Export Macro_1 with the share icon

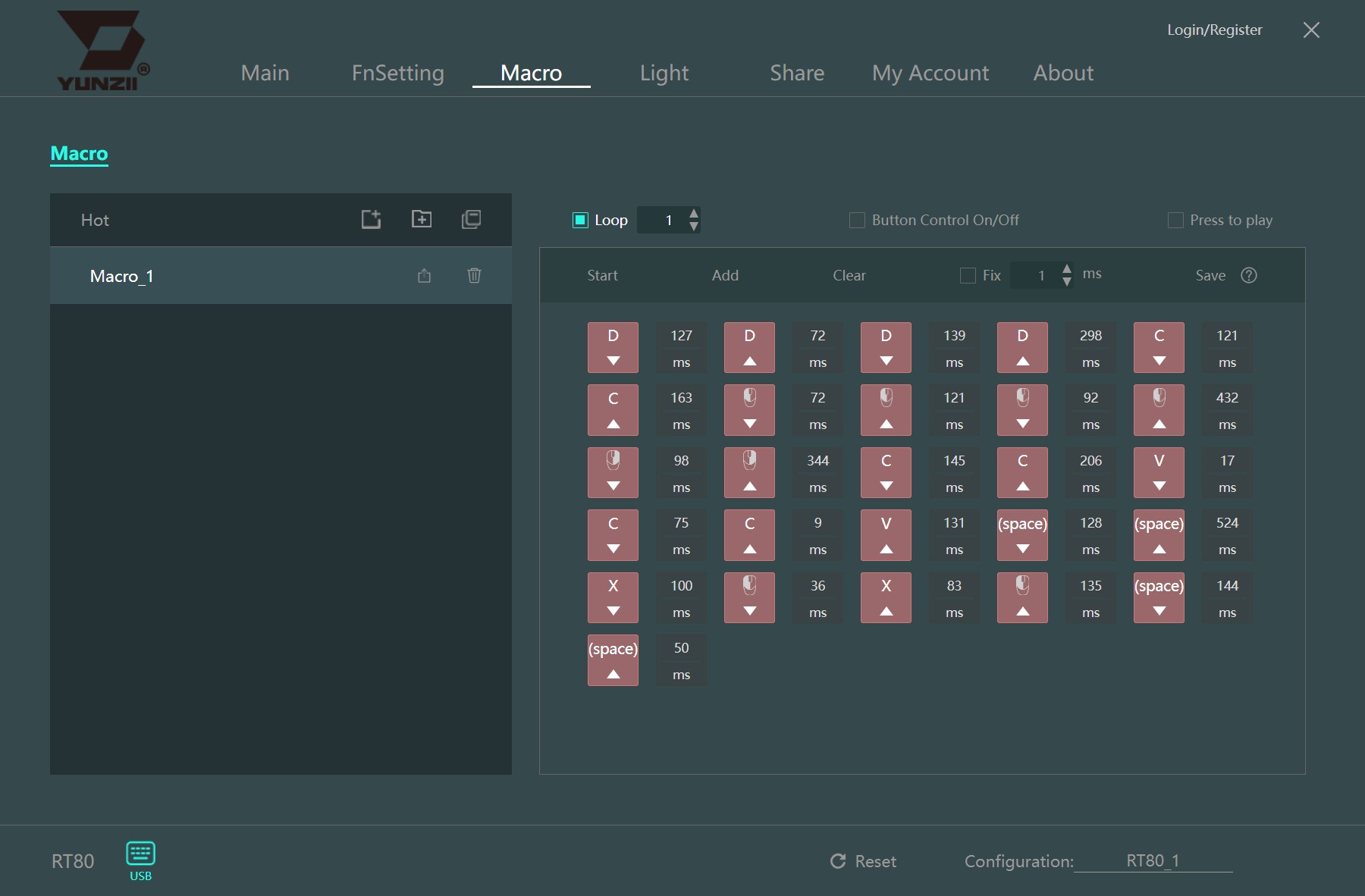coord(424,275)
